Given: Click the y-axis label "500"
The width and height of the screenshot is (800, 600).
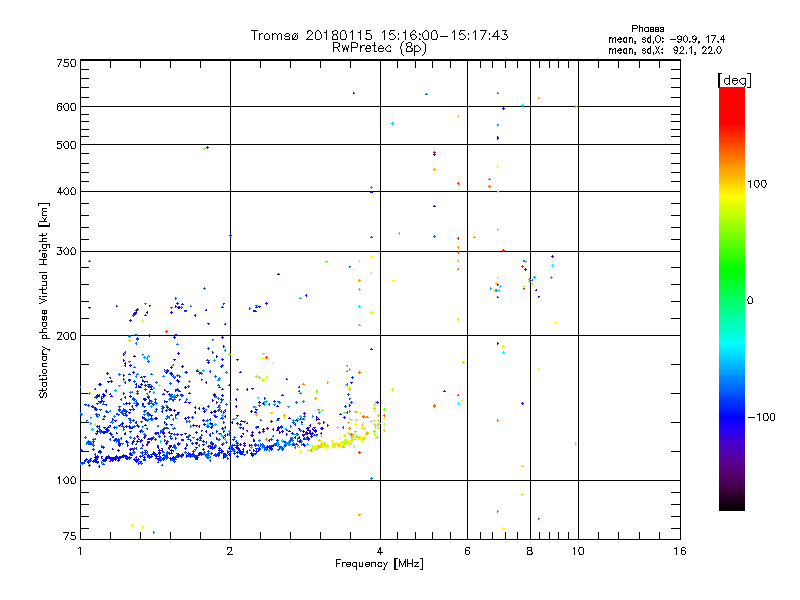Looking at the screenshot, I should click(x=66, y=145).
